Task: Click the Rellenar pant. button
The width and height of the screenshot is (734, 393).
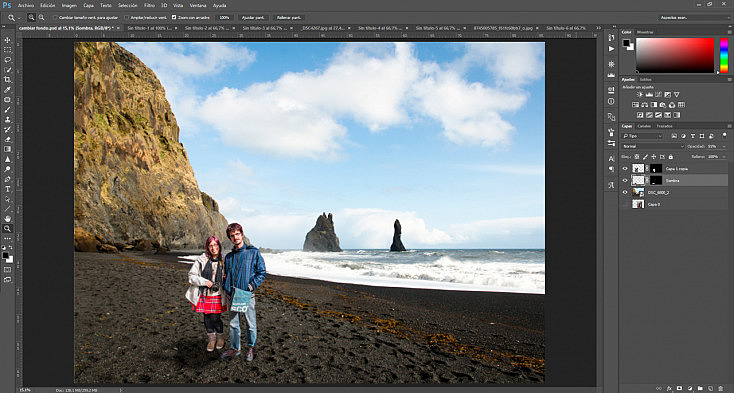Action: point(289,17)
